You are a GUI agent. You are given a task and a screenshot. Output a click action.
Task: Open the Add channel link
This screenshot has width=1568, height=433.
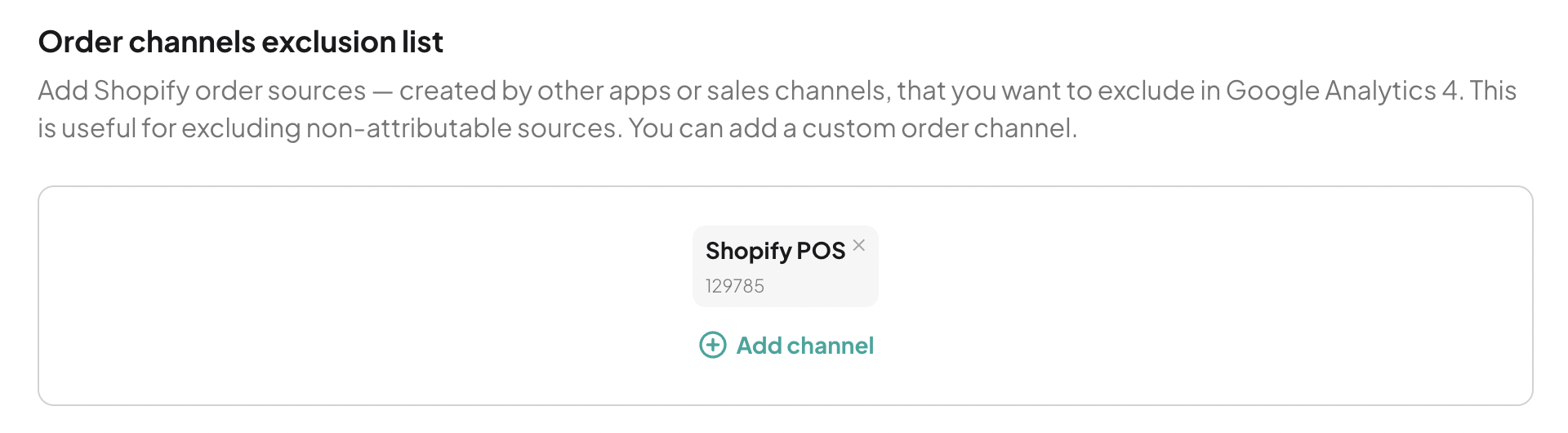pos(786,346)
